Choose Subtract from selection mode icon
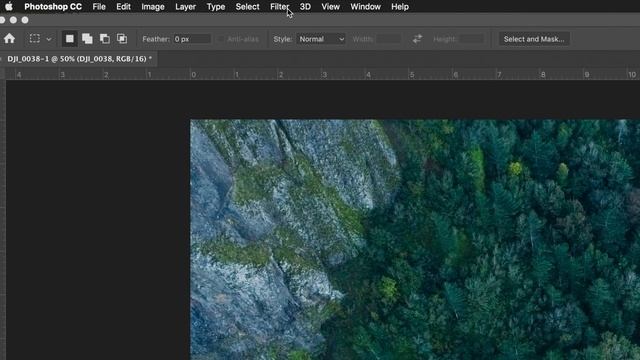The height and width of the screenshot is (360, 640). 105,39
